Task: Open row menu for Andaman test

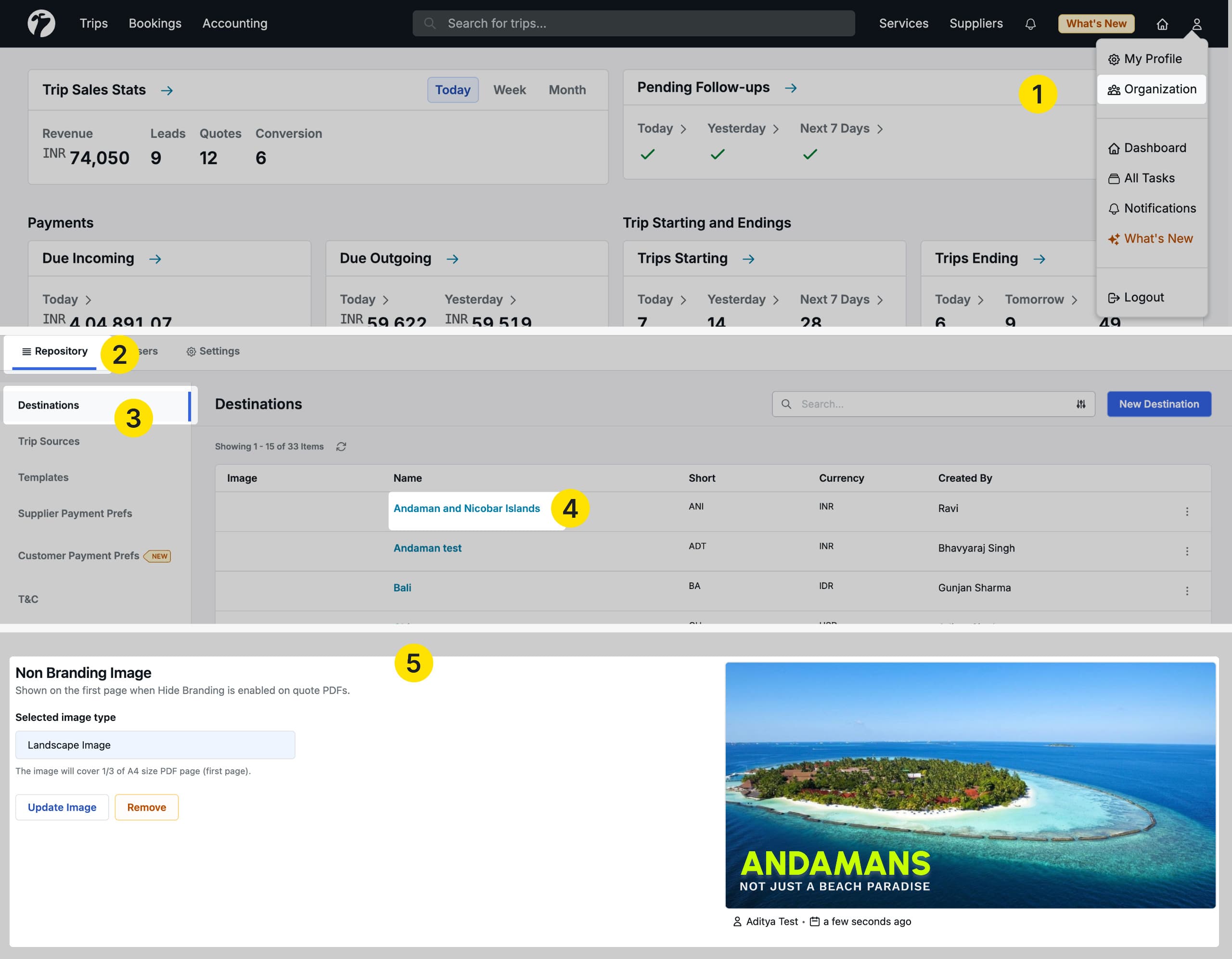Action: tap(1187, 551)
